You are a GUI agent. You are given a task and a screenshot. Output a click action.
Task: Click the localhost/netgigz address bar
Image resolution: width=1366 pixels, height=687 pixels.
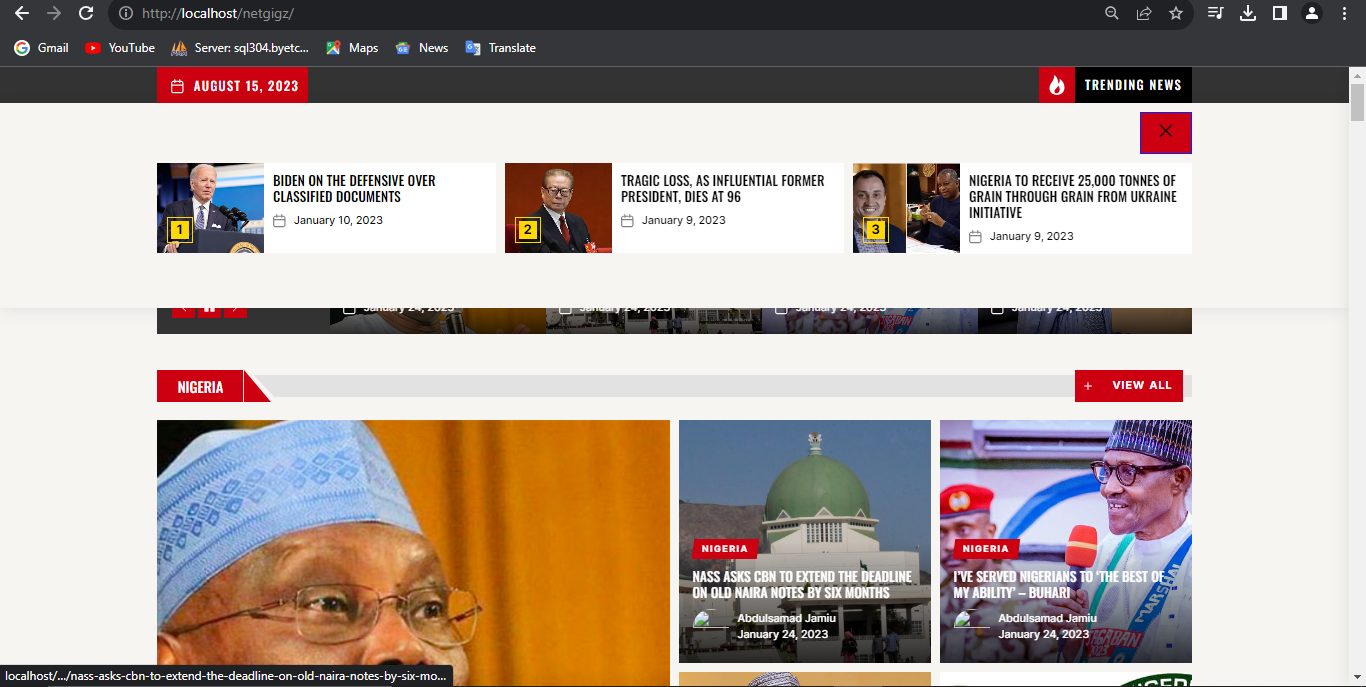click(x=600, y=14)
